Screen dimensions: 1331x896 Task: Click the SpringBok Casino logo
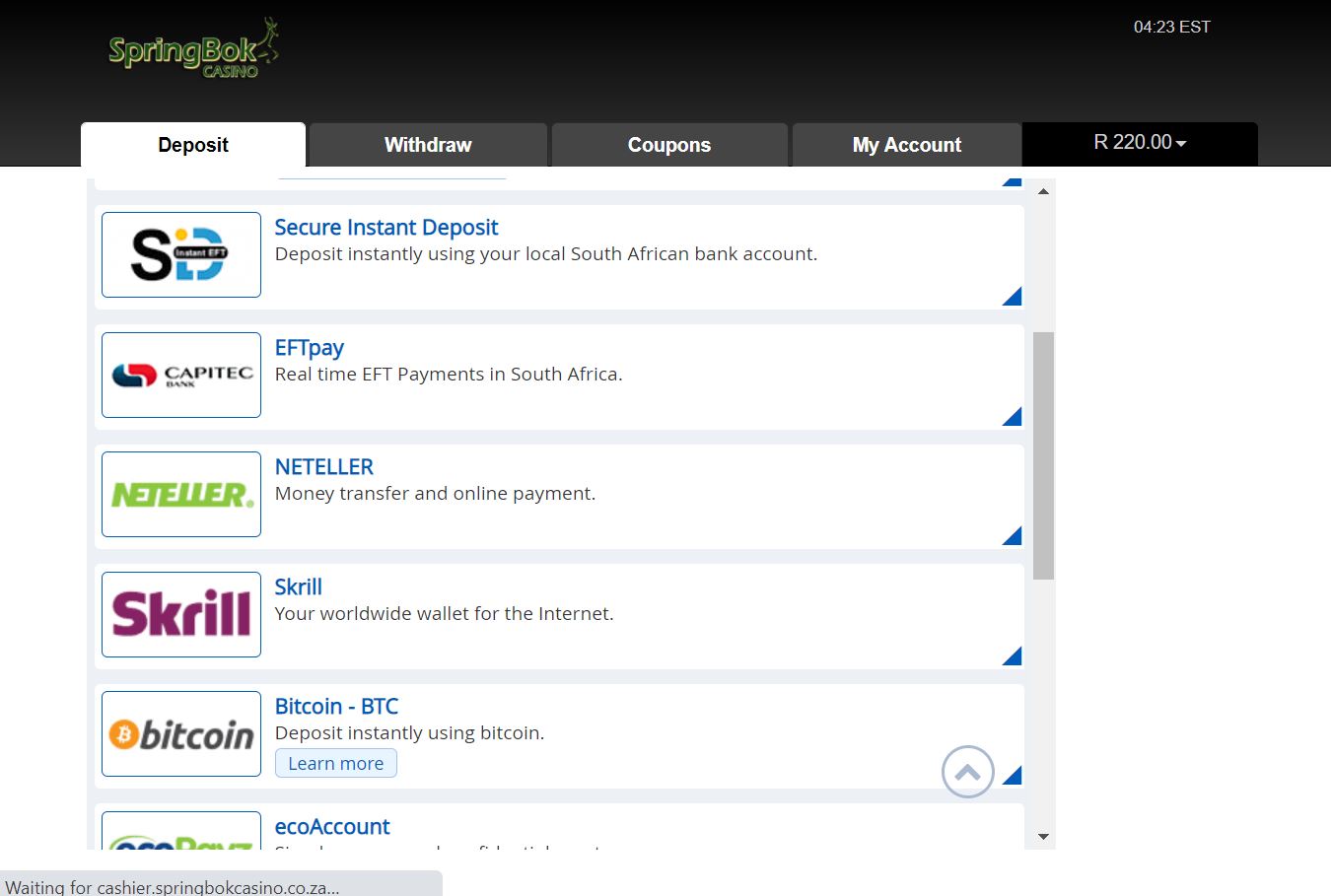193,48
